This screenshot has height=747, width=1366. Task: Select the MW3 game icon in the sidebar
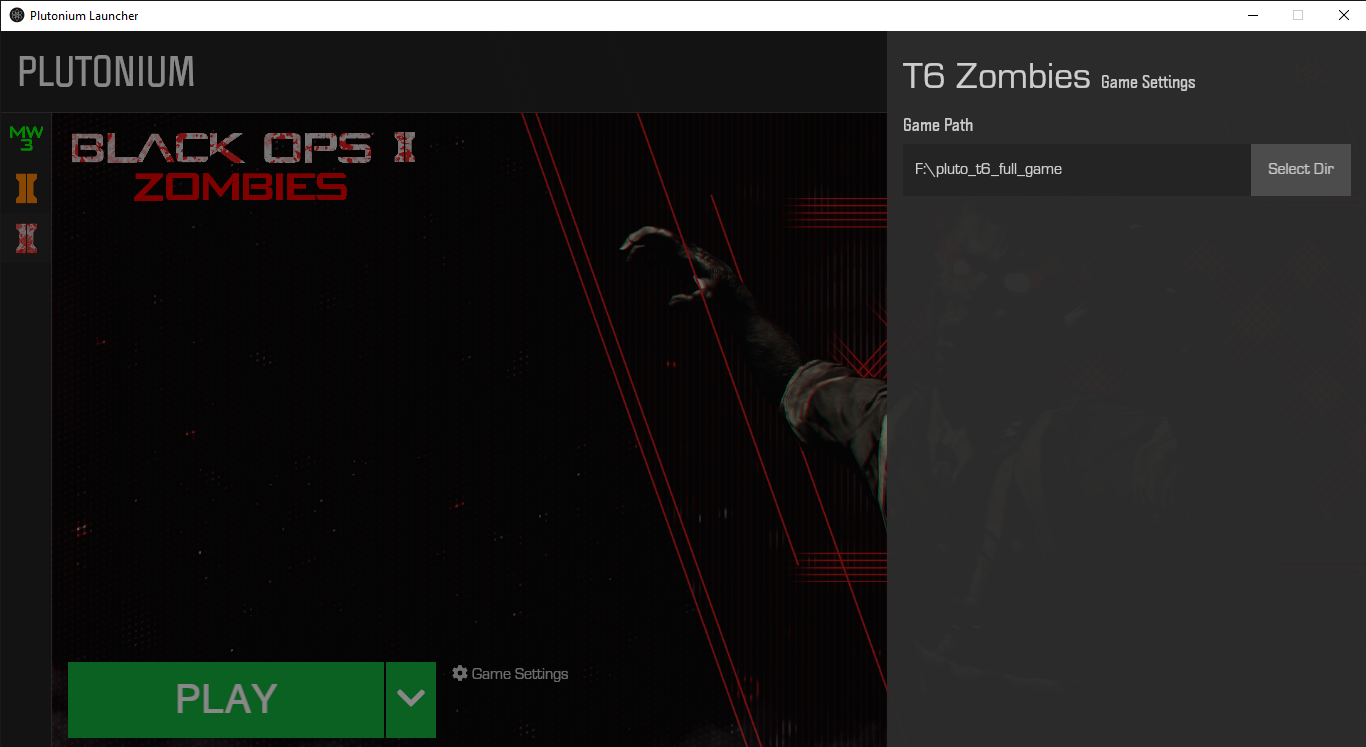click(26, 138)
